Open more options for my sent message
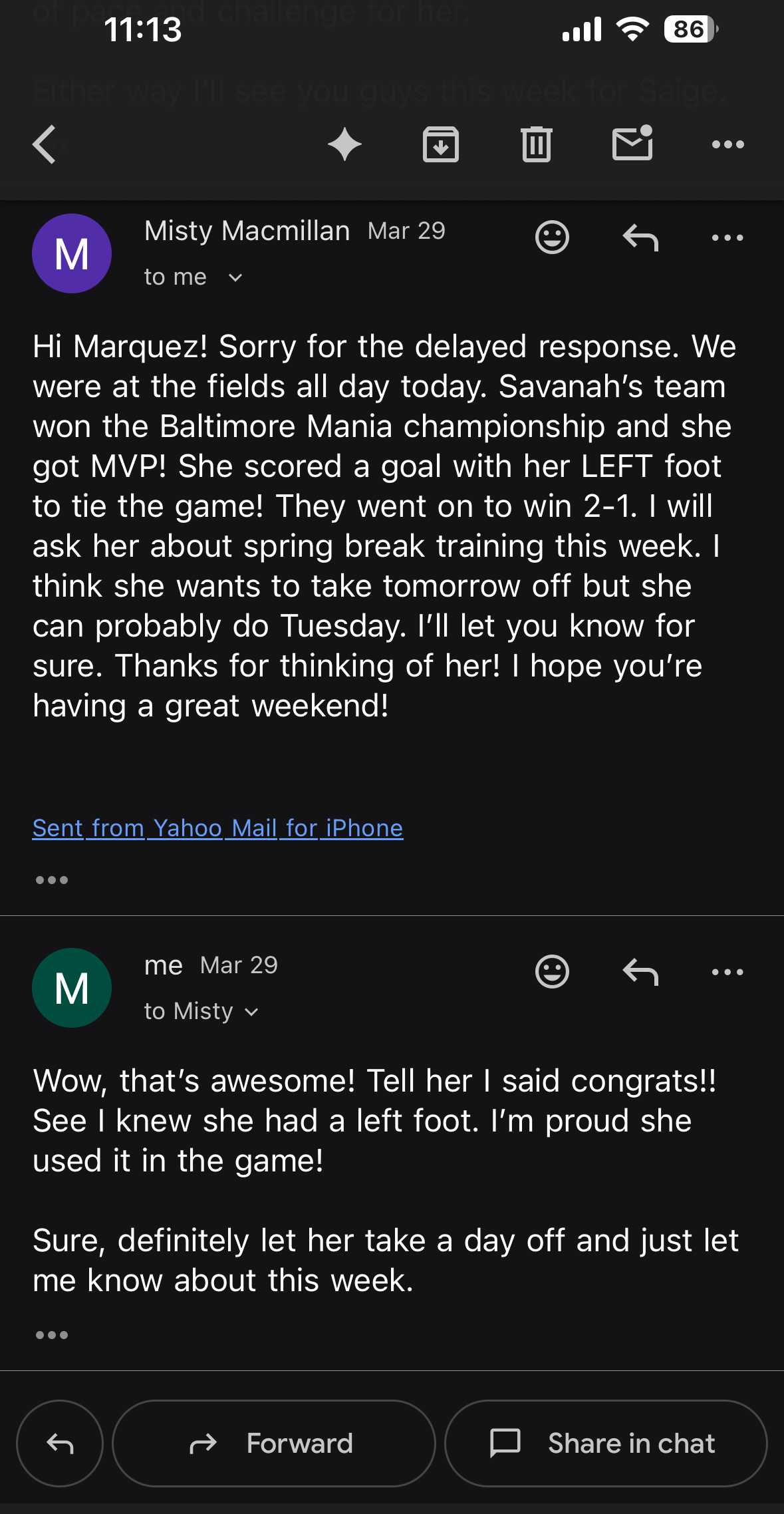 (727, 972)
